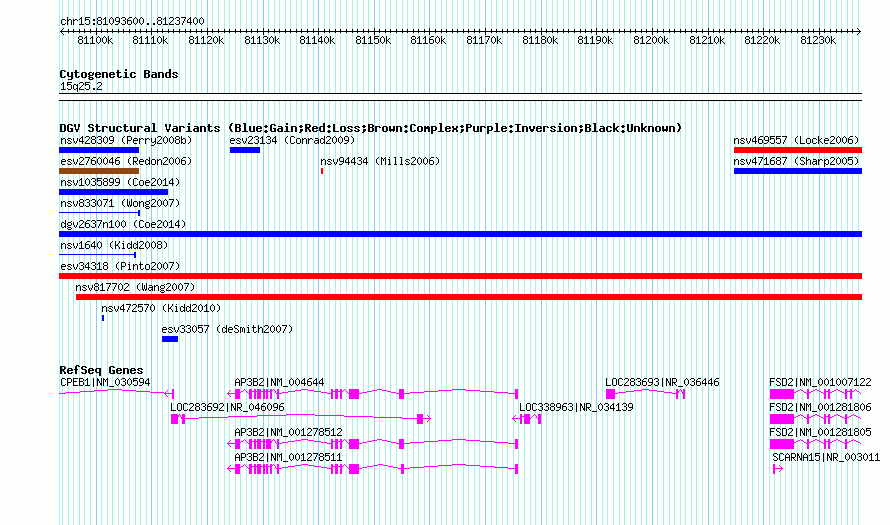Click the thin blue line under nsv833071
The height and width of the screenshot is (525, 890).
pyautogui.click(x=99, y=213)
